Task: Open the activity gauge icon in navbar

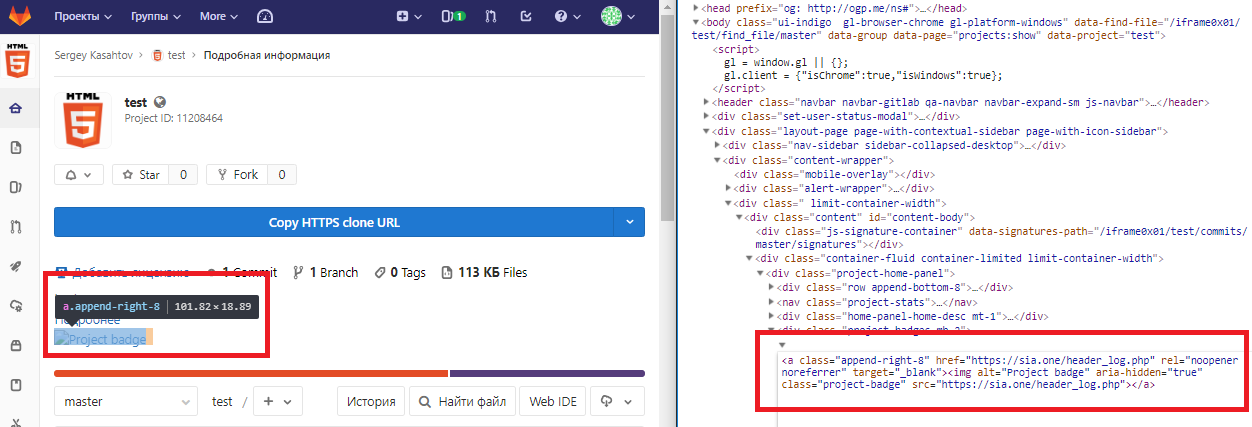Action: [x=264, y=16]
